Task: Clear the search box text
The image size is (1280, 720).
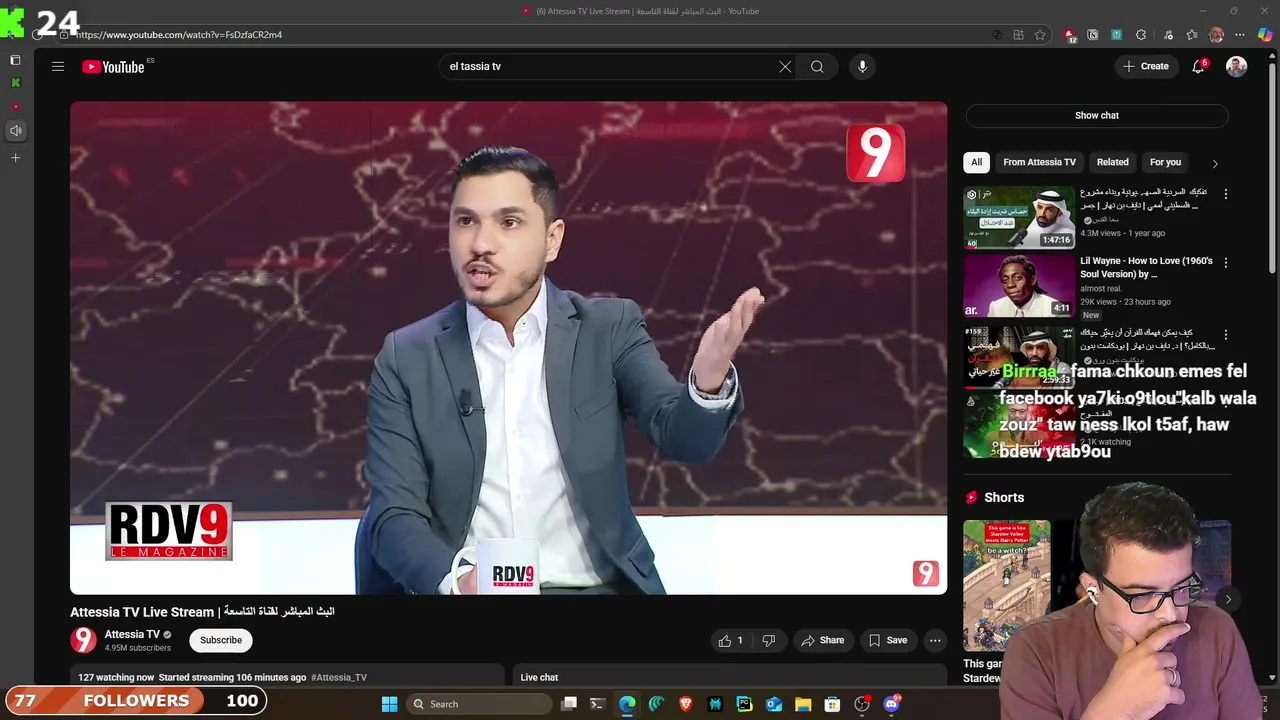Action: [x=785, y=67]
